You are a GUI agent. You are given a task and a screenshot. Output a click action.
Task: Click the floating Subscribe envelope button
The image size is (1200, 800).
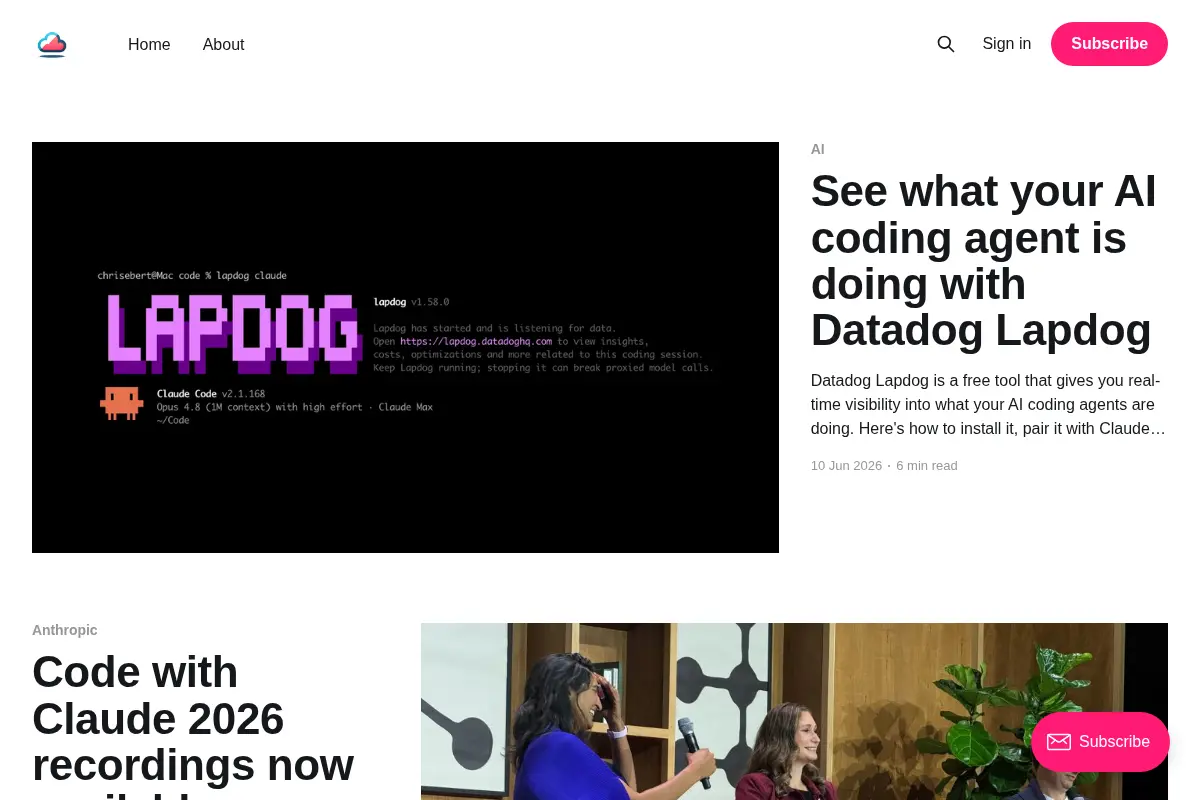point(1100,742)
